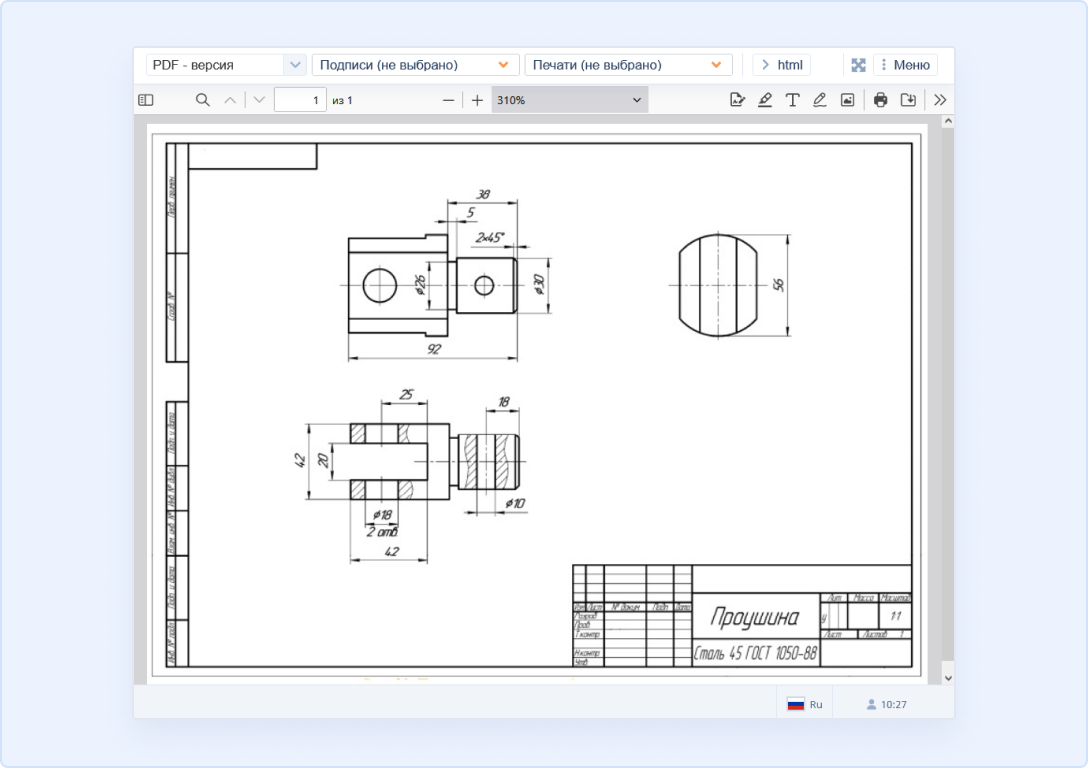
Task: Select the add image tool
Action: click(847, 100)
